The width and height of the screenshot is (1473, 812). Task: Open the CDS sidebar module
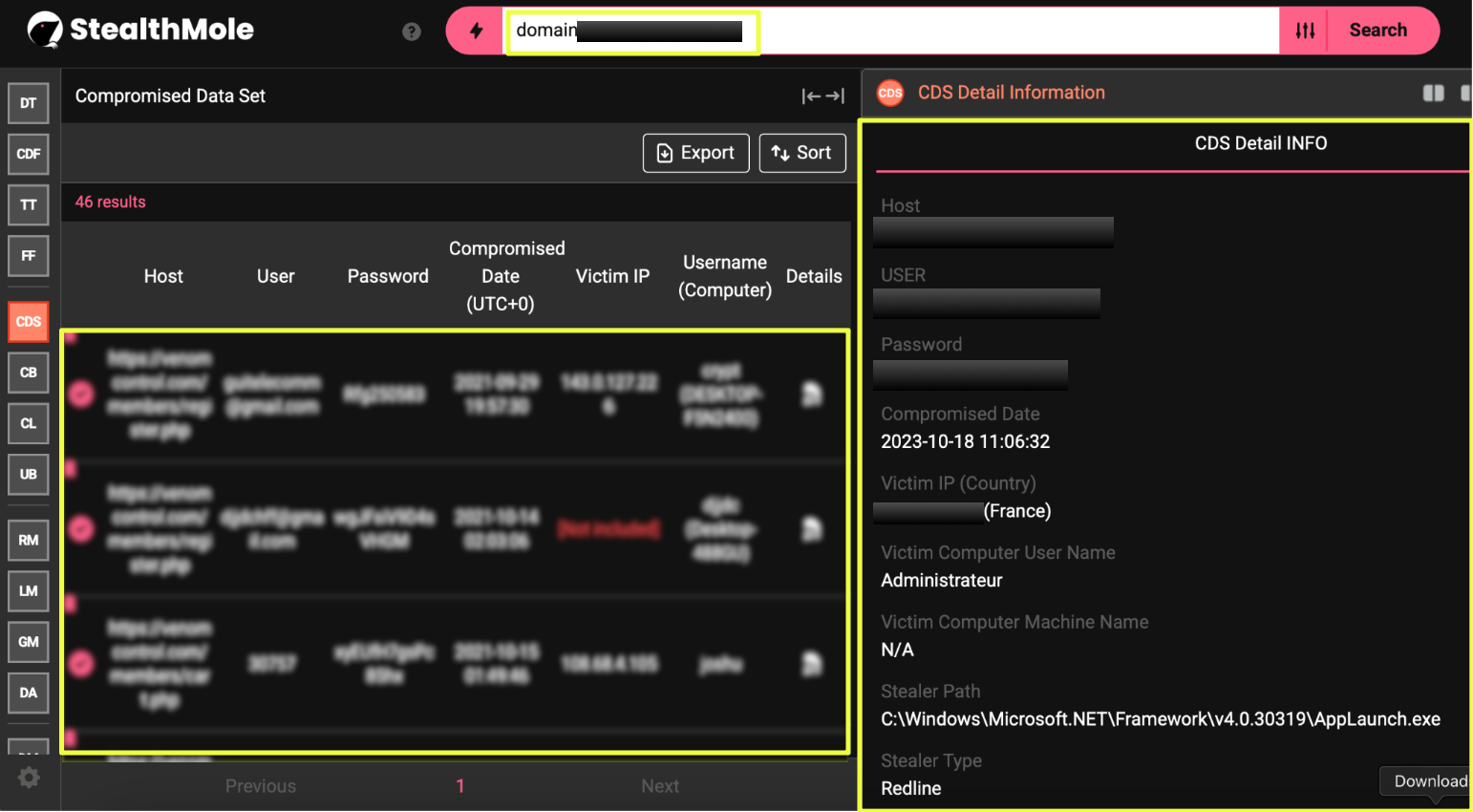[29, 322]
